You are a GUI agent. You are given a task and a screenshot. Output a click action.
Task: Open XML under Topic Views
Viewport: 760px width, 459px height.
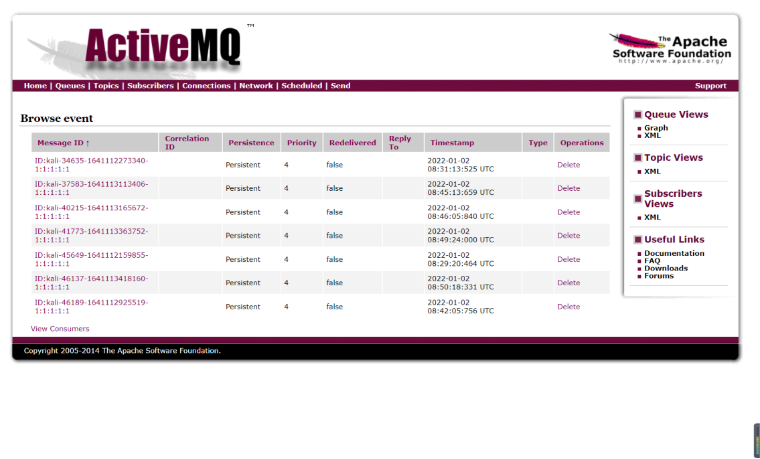point(652,172)
